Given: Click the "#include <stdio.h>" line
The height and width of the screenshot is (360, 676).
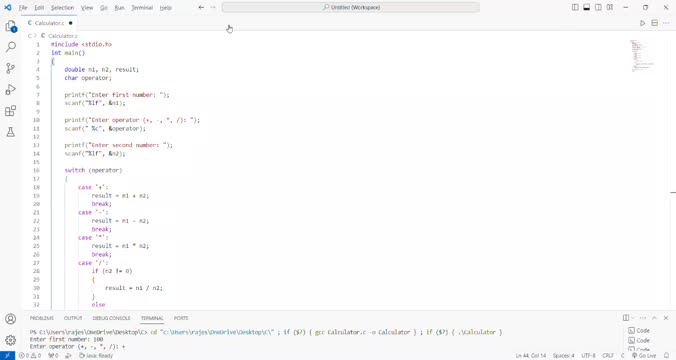Looking at the screenshot, I should 81,44.
